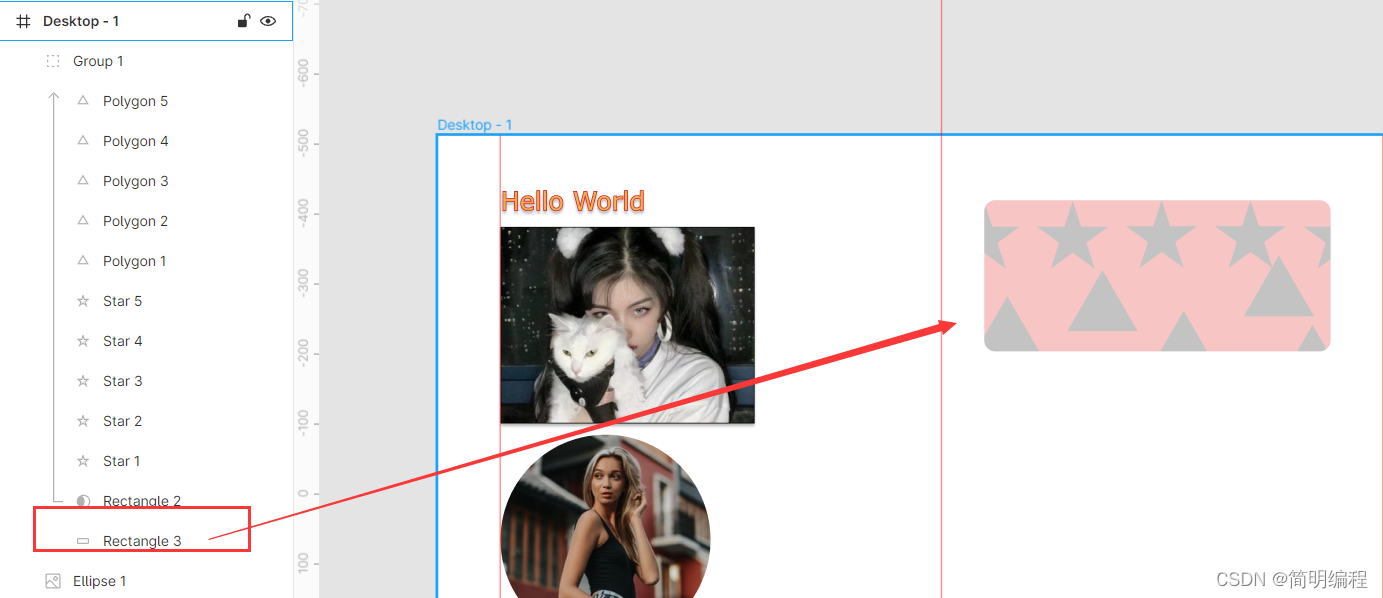This screenshot has height=598, width=1383.
Task: Select the girl with white cat image
Action: [627, 325]
